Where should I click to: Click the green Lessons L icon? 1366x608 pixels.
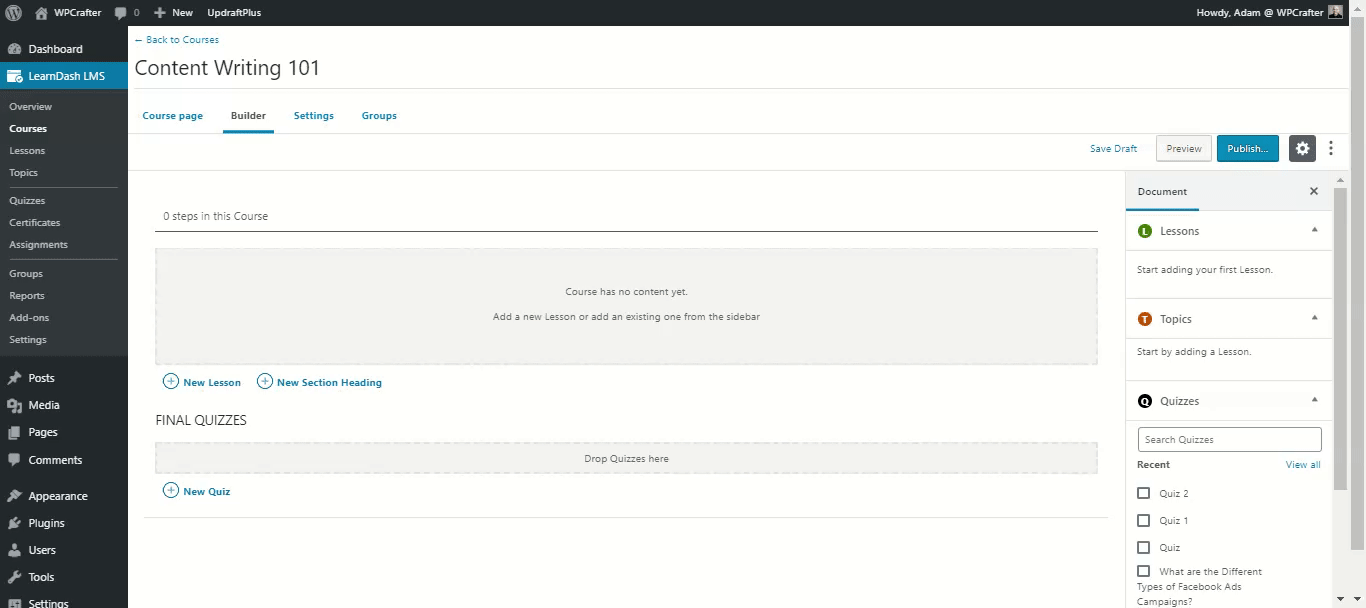1145,231
